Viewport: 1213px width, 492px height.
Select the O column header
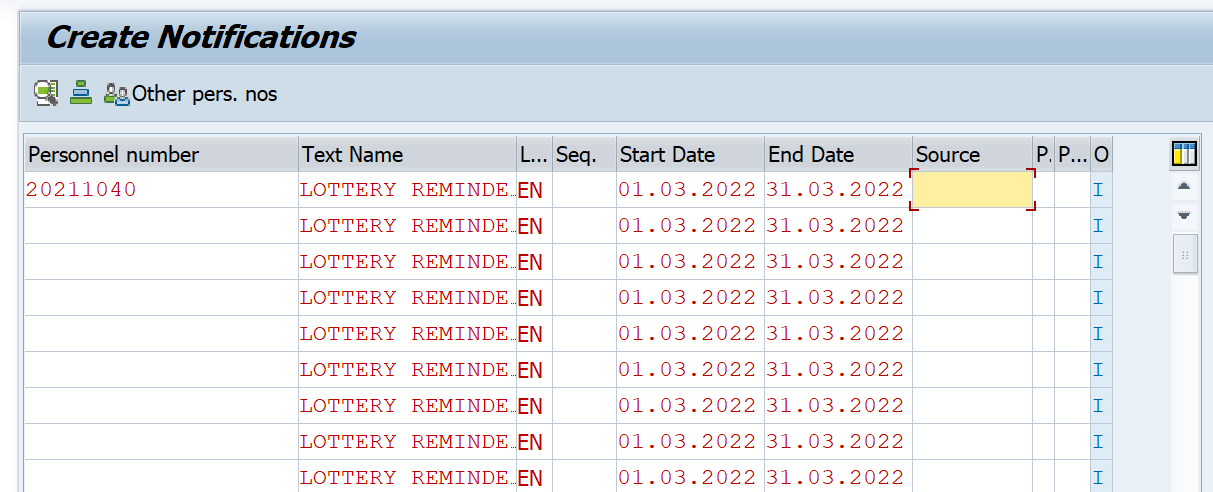pos(1101,154)
